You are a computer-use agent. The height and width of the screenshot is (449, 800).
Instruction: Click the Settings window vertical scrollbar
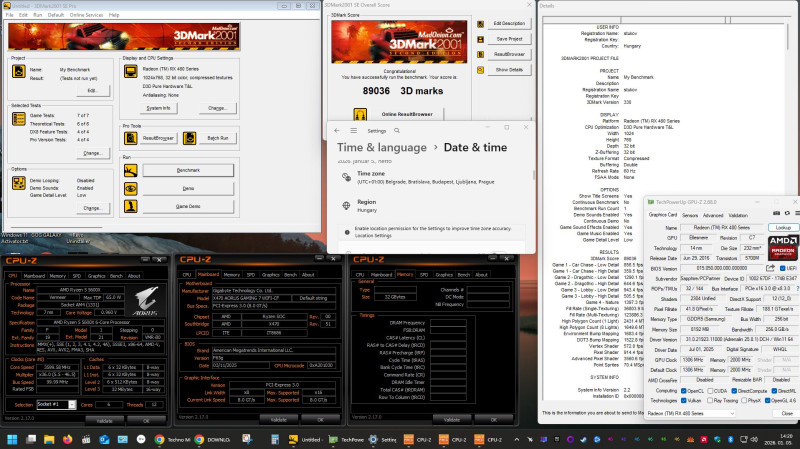pos(534,175)
